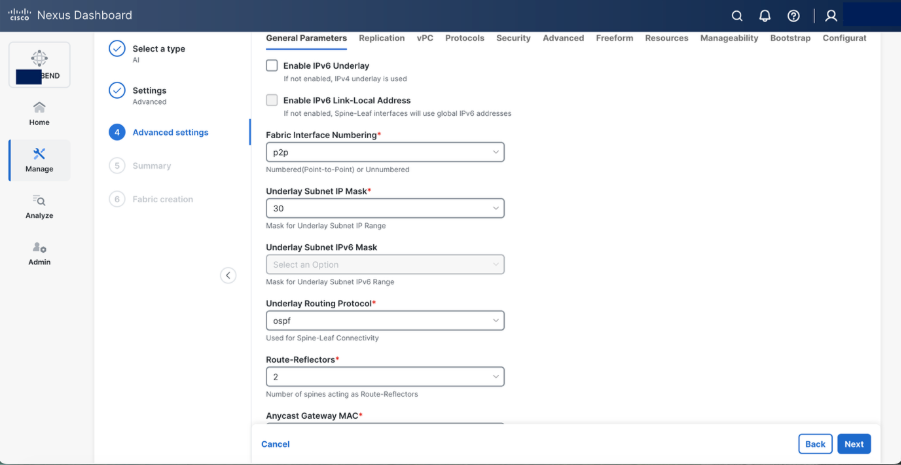Switch to Manageability tab
Screen dimensions: 901x465
pos(729,38)
